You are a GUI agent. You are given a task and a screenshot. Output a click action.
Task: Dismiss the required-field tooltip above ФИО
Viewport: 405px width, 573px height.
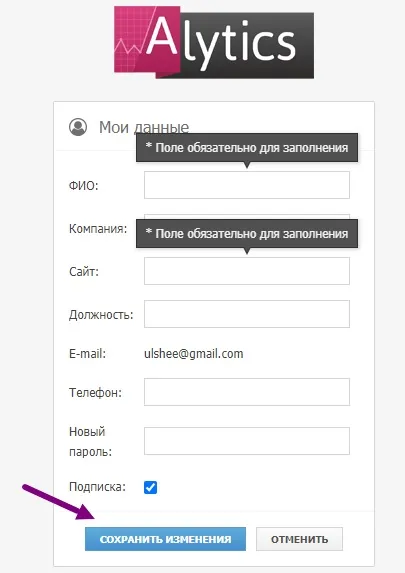(247, 148)
